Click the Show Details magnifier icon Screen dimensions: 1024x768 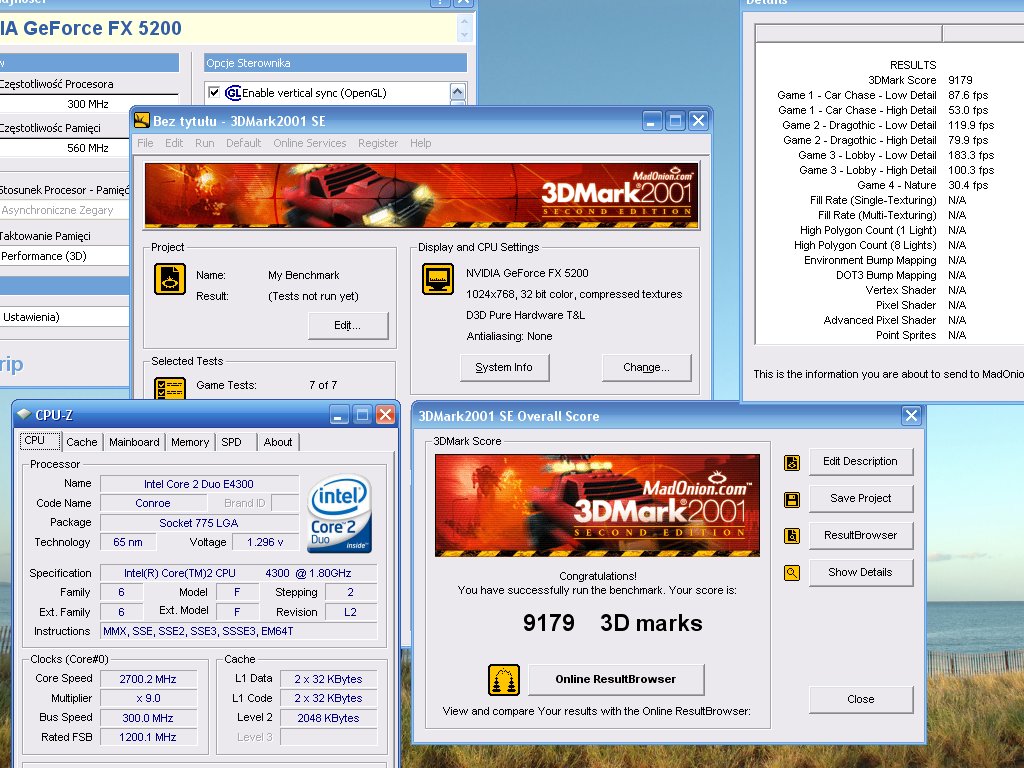click(792, 573)
